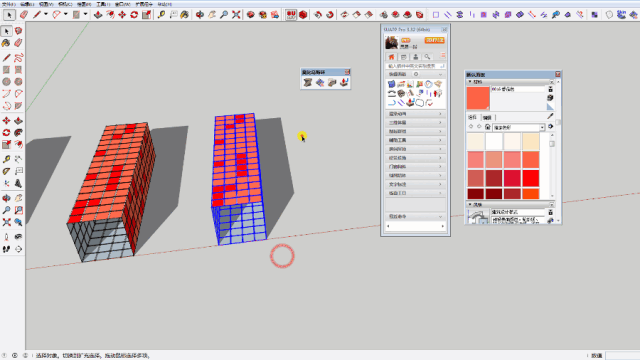Activate Push/Pull tool in top toolbar
The image size is (640, 360).
click(x=98, y=15)
